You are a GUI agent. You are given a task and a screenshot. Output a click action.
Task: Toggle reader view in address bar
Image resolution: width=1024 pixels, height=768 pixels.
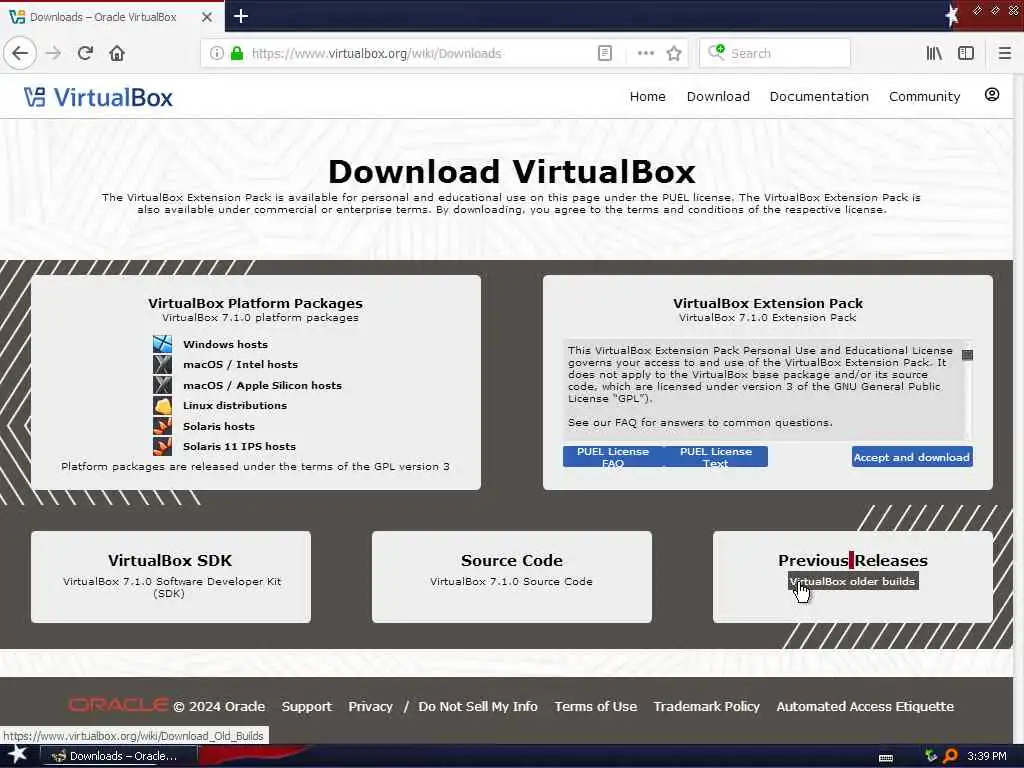coord(605,53)
